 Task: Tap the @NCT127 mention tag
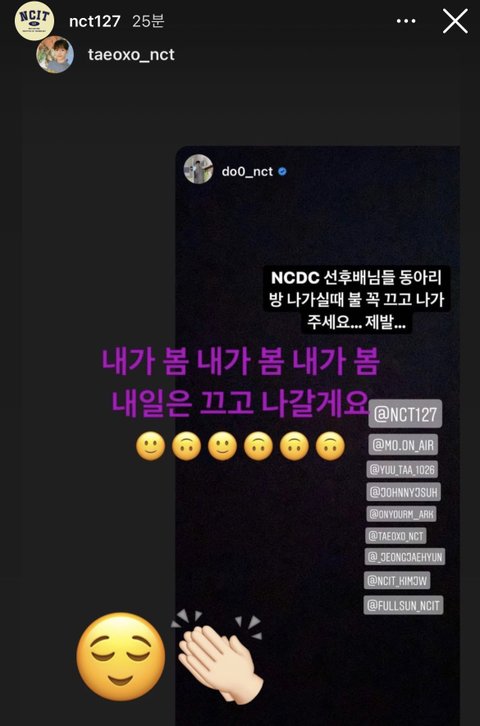coord(405,413)
